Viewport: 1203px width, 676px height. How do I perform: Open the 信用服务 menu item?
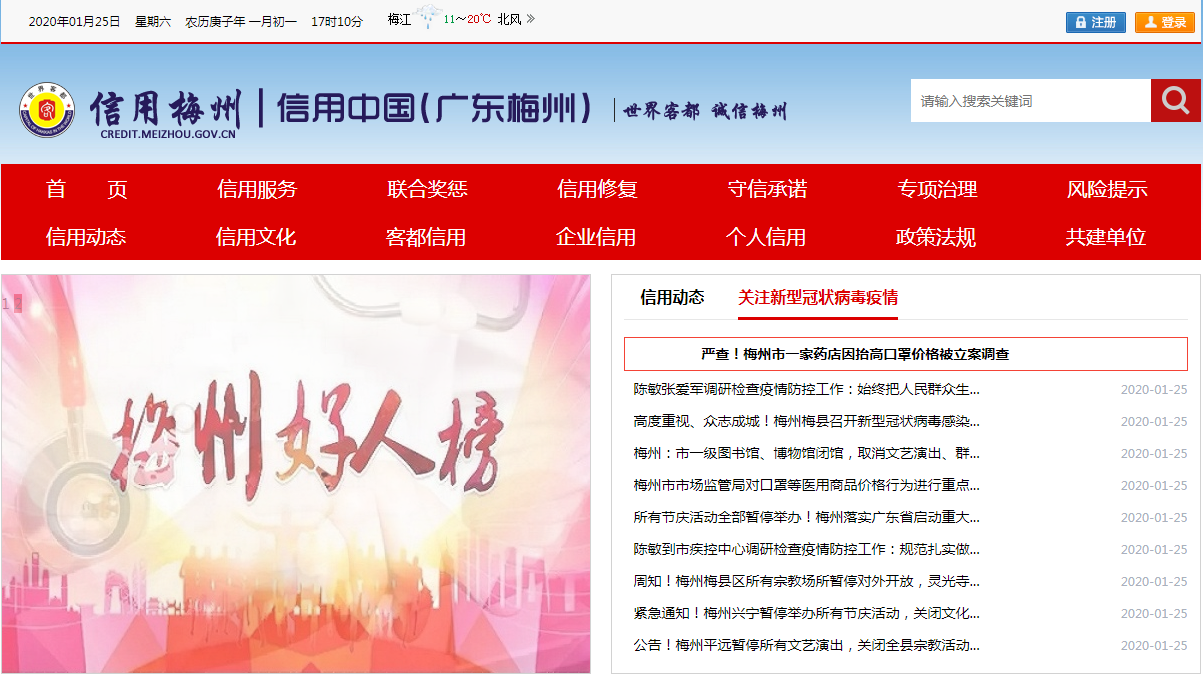pyautogui.click(x=257, y=189)
